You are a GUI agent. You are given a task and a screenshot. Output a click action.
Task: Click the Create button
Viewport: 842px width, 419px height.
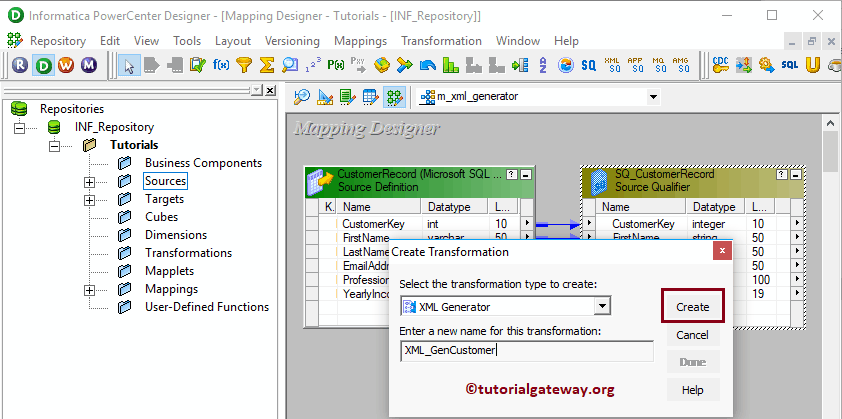693,307
